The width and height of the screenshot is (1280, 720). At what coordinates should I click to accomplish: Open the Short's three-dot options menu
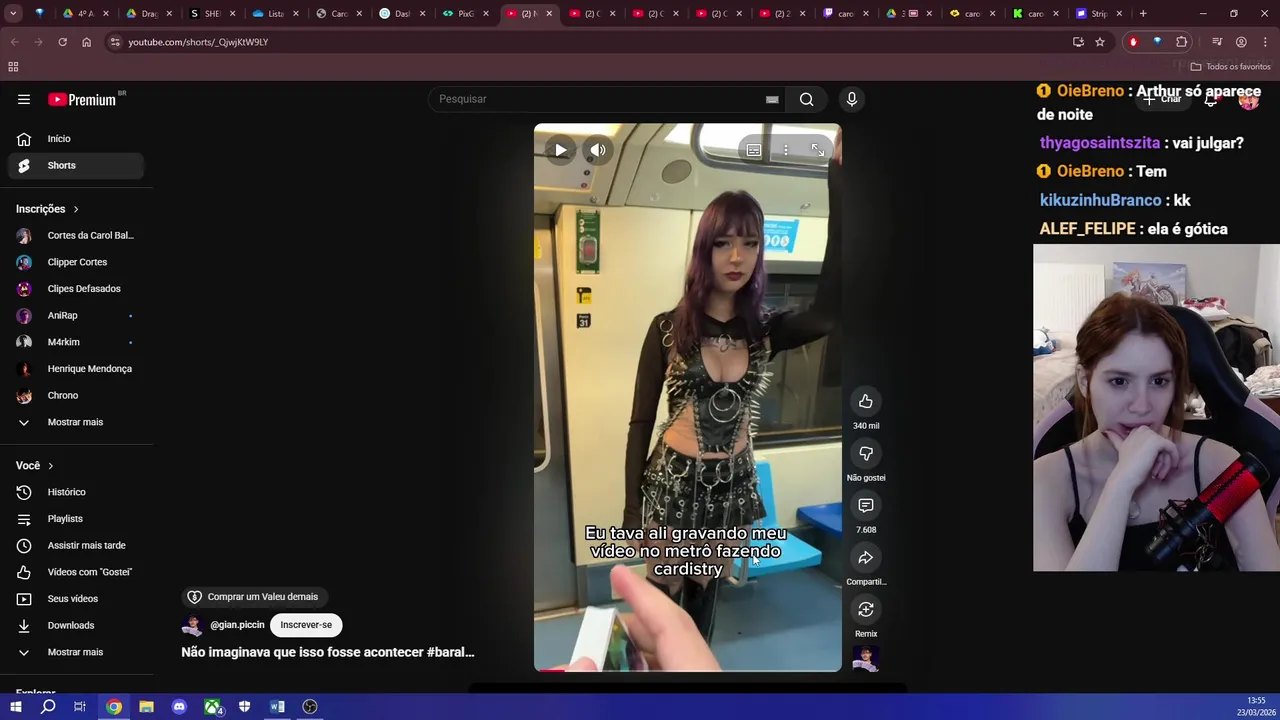coord(786,150)
